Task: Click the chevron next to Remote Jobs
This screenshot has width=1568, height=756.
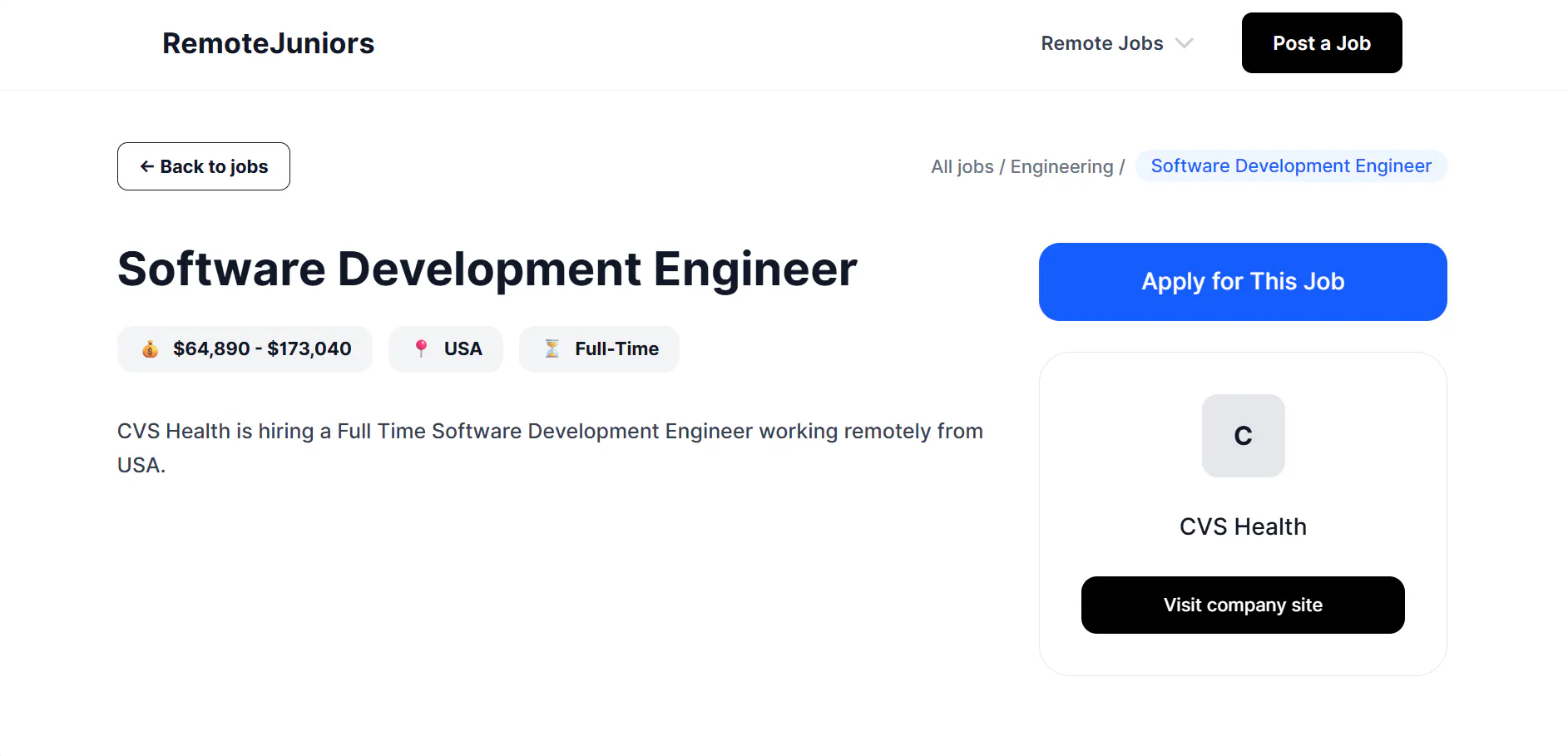Action: coord(1184,43)
